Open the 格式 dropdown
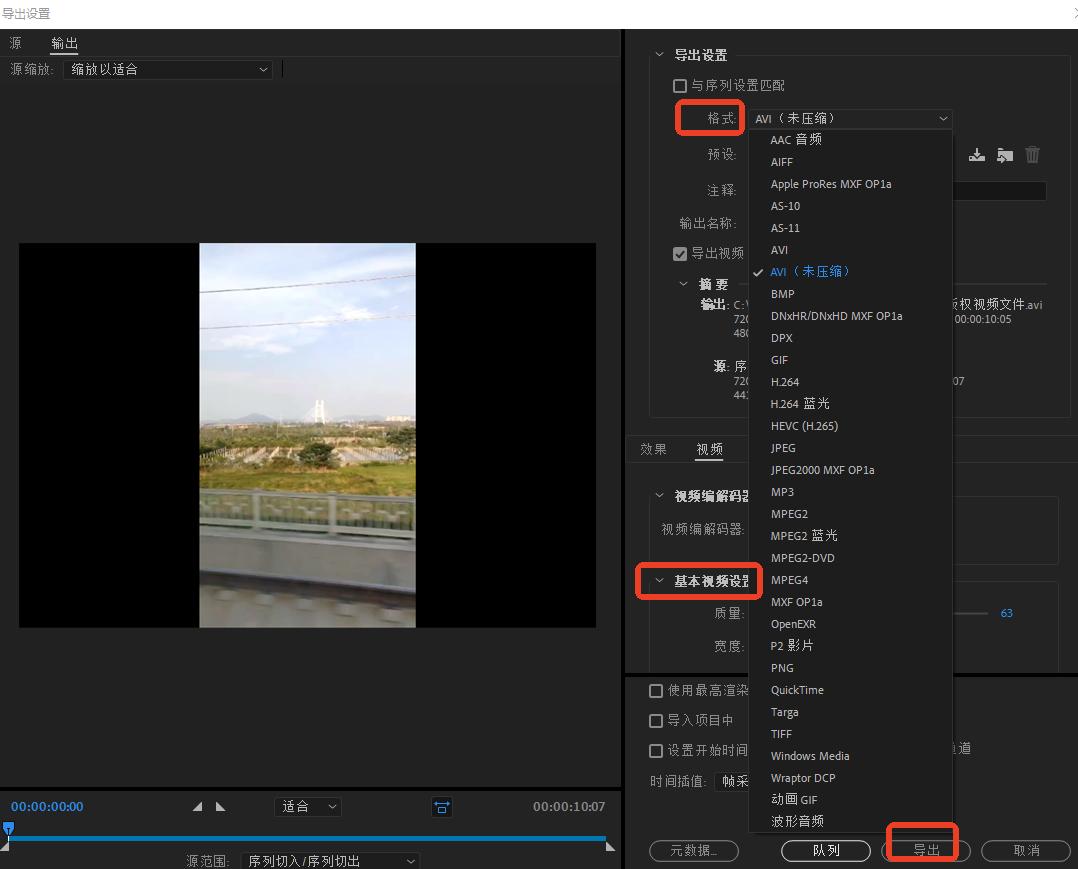 pos(850,117)
